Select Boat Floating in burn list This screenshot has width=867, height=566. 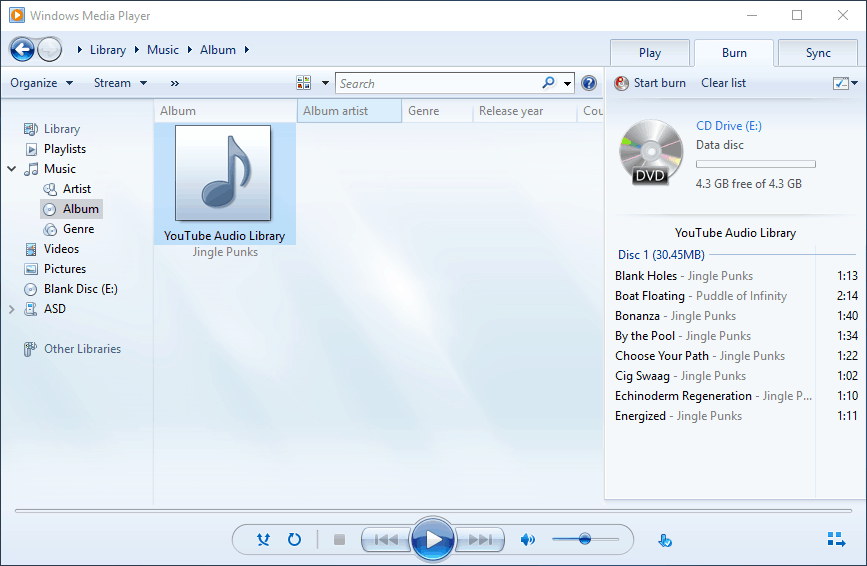click(x=736, y=296)
